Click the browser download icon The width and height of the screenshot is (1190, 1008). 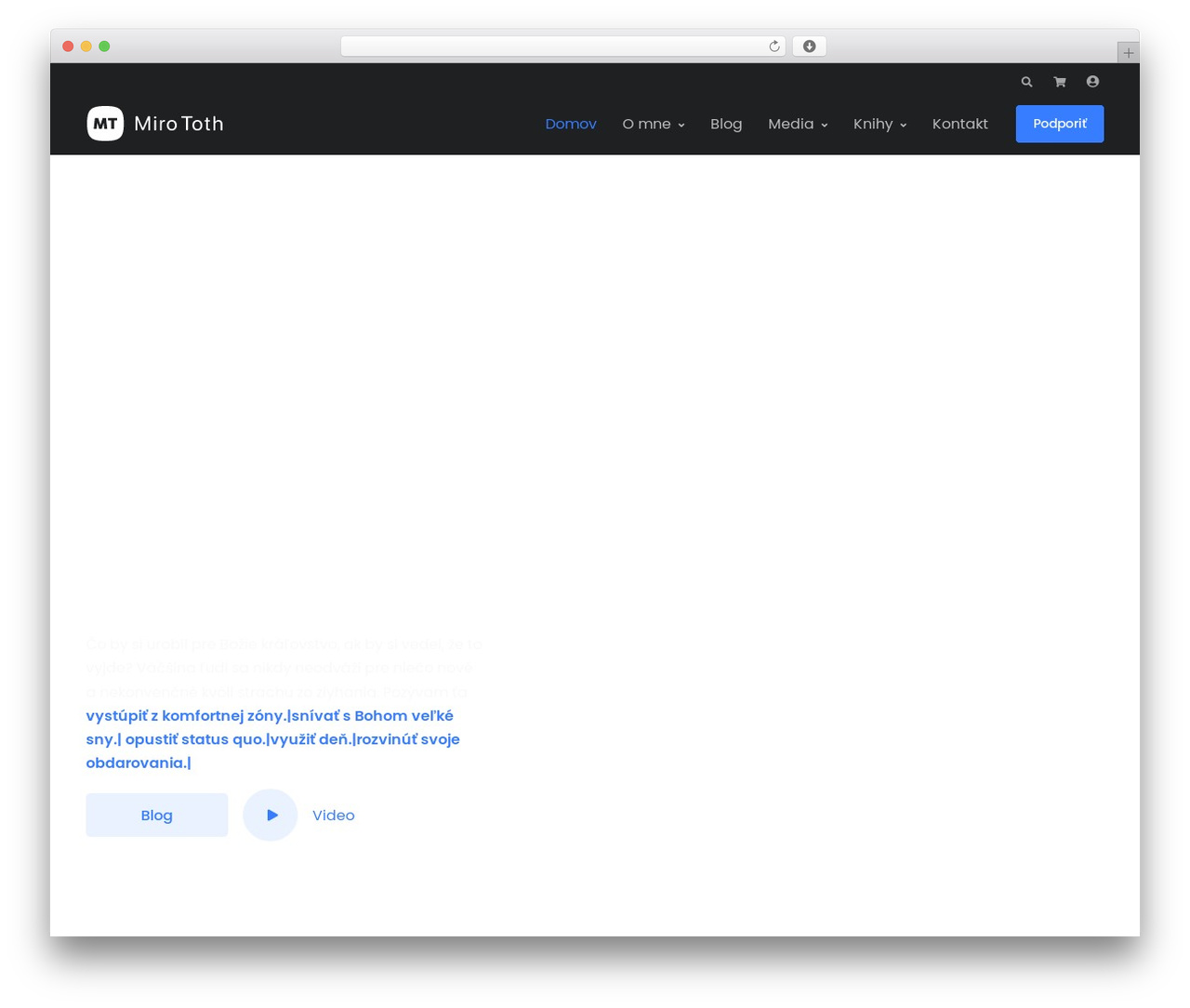pyautogui.click(x=809, y=46)
